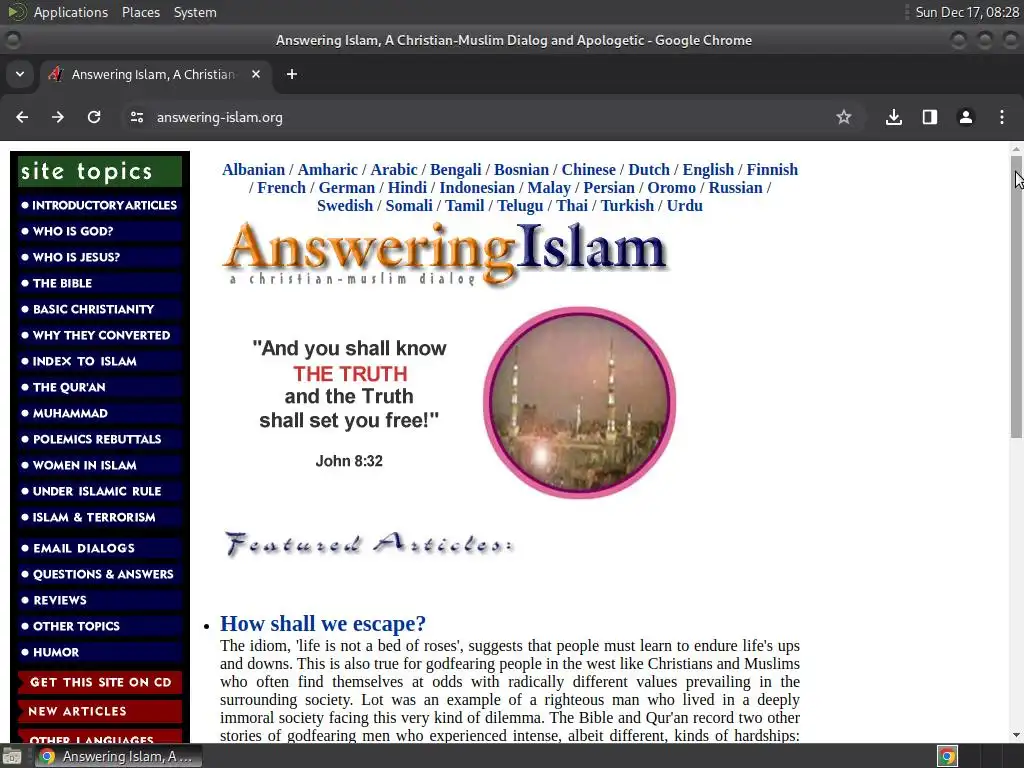1024x768 pixels.
Task: Open Women in Islam topic
Action: [x=100, y=465]
